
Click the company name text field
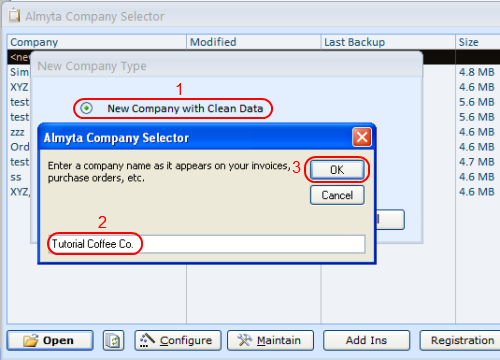[x=207, y=244]
